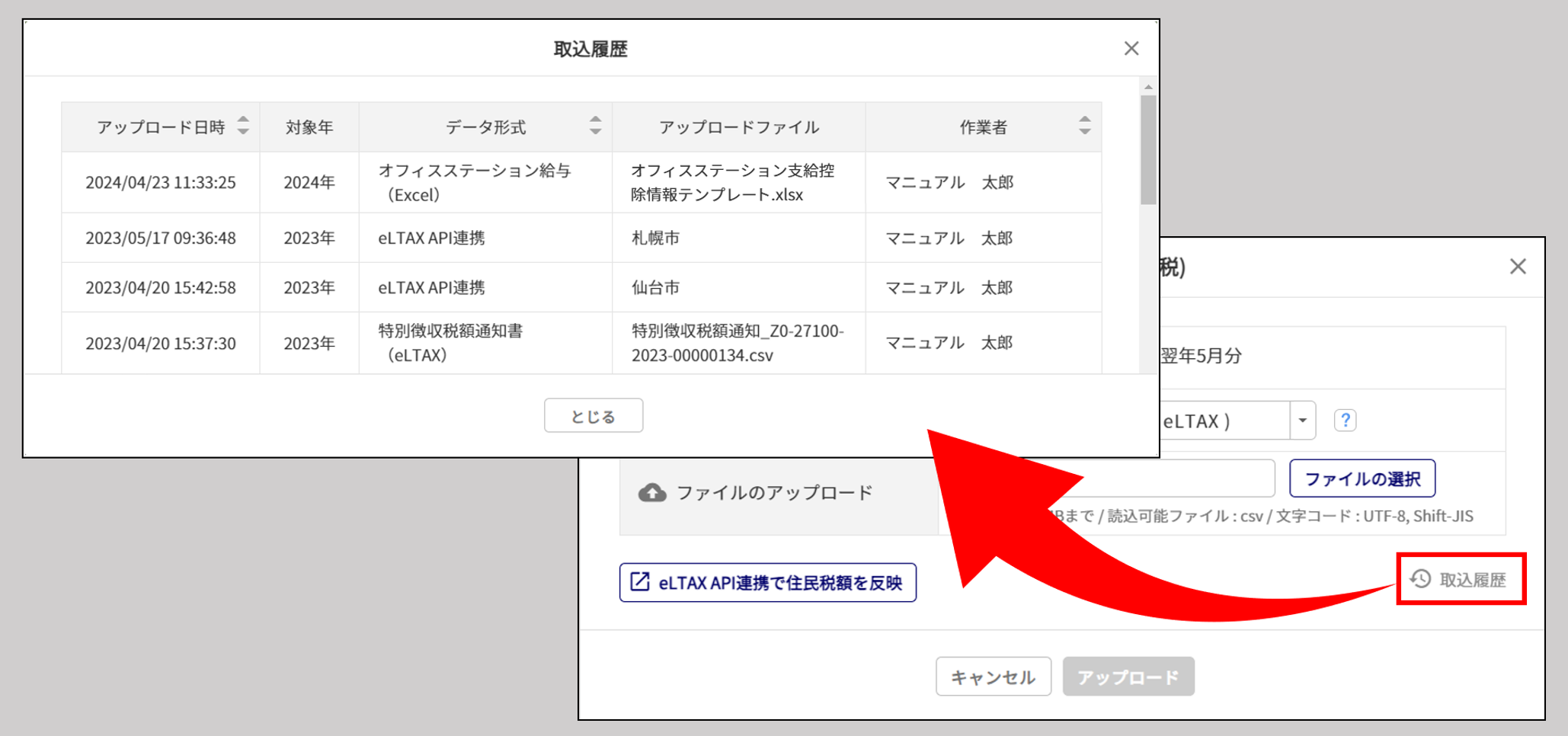Sort the 作業者 column
The image size is (1568, 736).
1084,126
